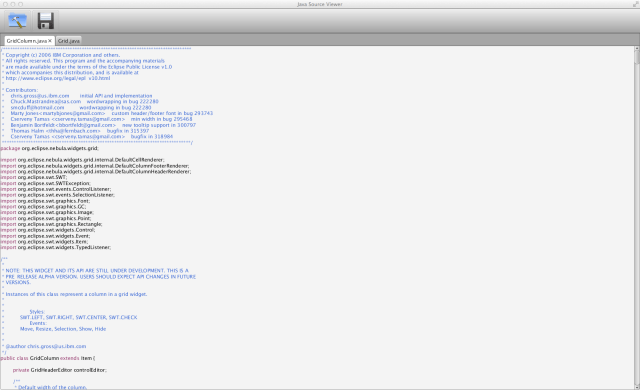
Task: Click the 'Move, Resize, Selection, Show, Hide' line
Action: point(63,329)
